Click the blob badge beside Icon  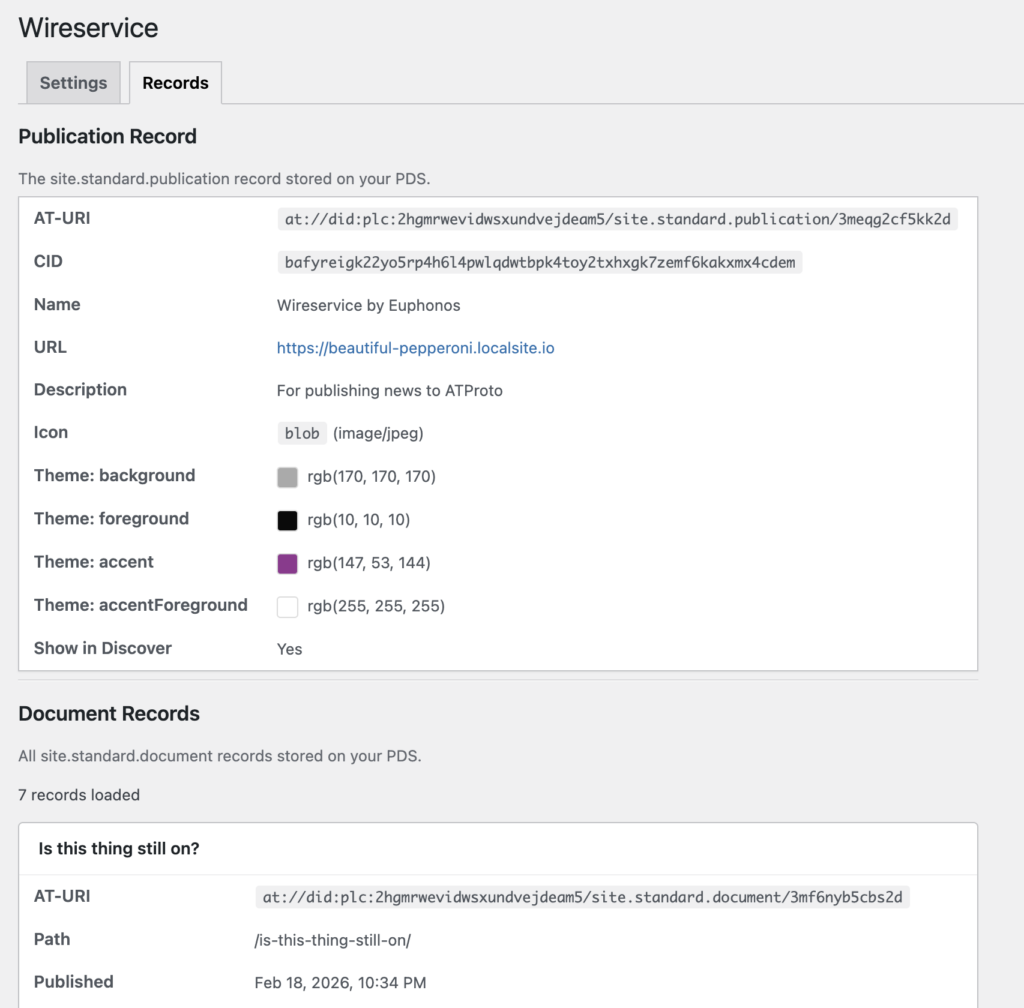pyautogui.click(x=301, y=434)
